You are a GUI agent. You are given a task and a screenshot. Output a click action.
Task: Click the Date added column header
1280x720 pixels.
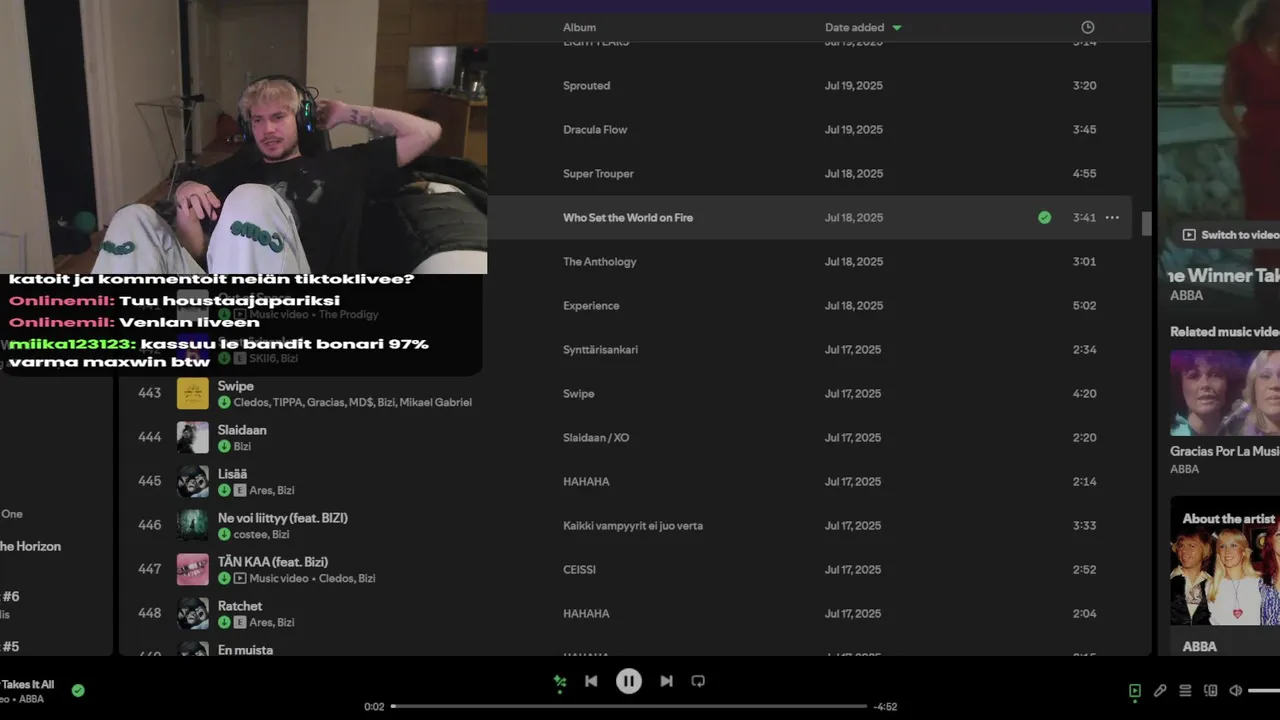[854, 27]
